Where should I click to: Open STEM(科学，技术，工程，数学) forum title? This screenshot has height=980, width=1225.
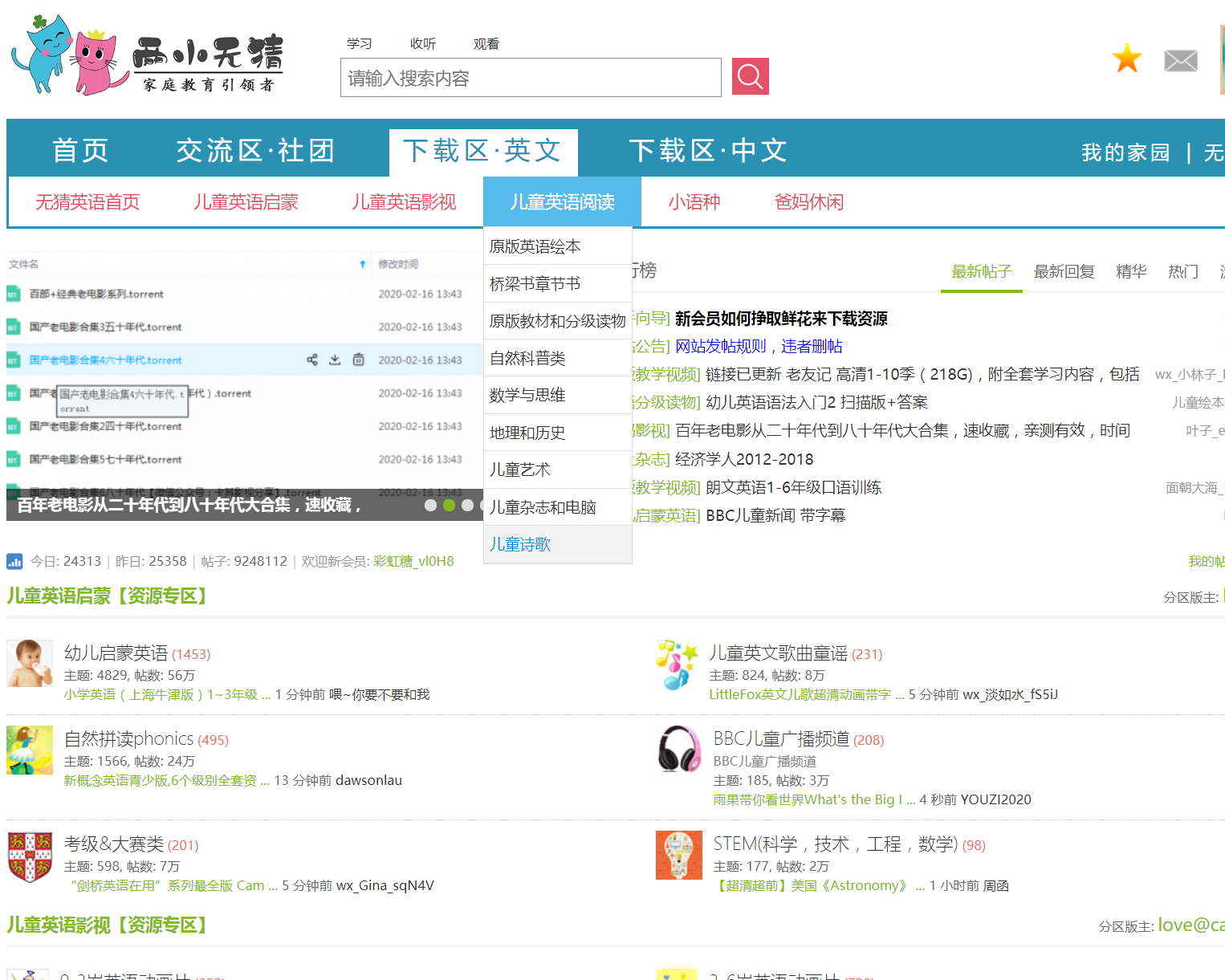tap(835, 844)
